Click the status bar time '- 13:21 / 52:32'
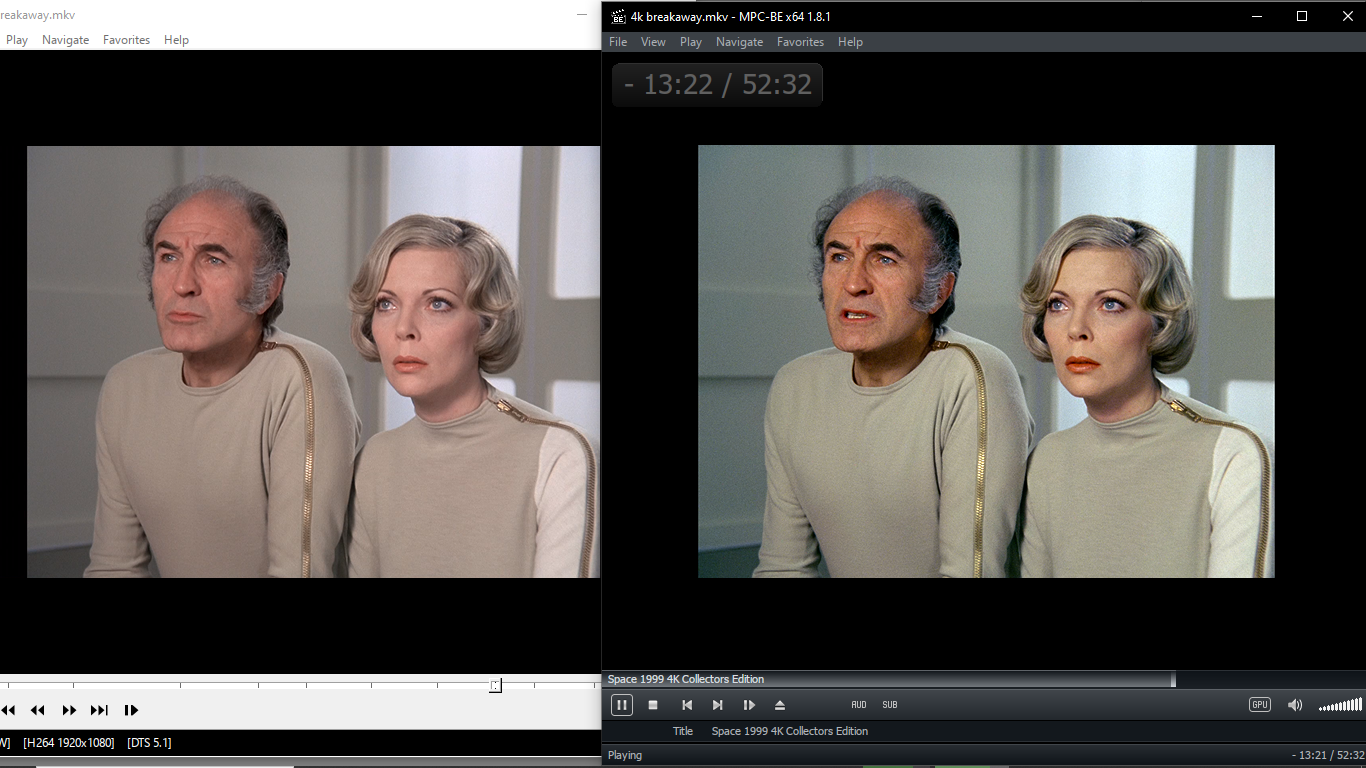1366x768 pixels. tap(1328, 755)
